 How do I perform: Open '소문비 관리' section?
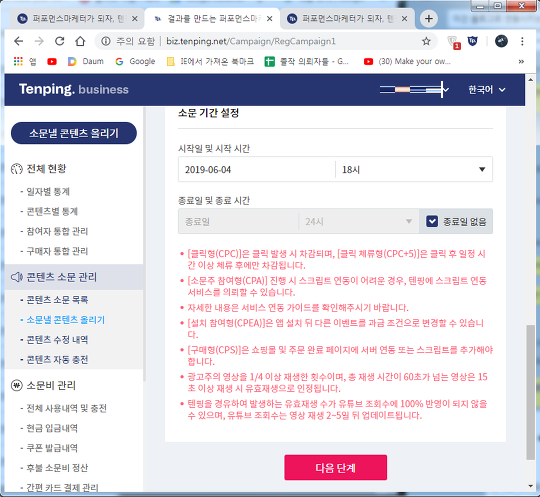point(51,385)
